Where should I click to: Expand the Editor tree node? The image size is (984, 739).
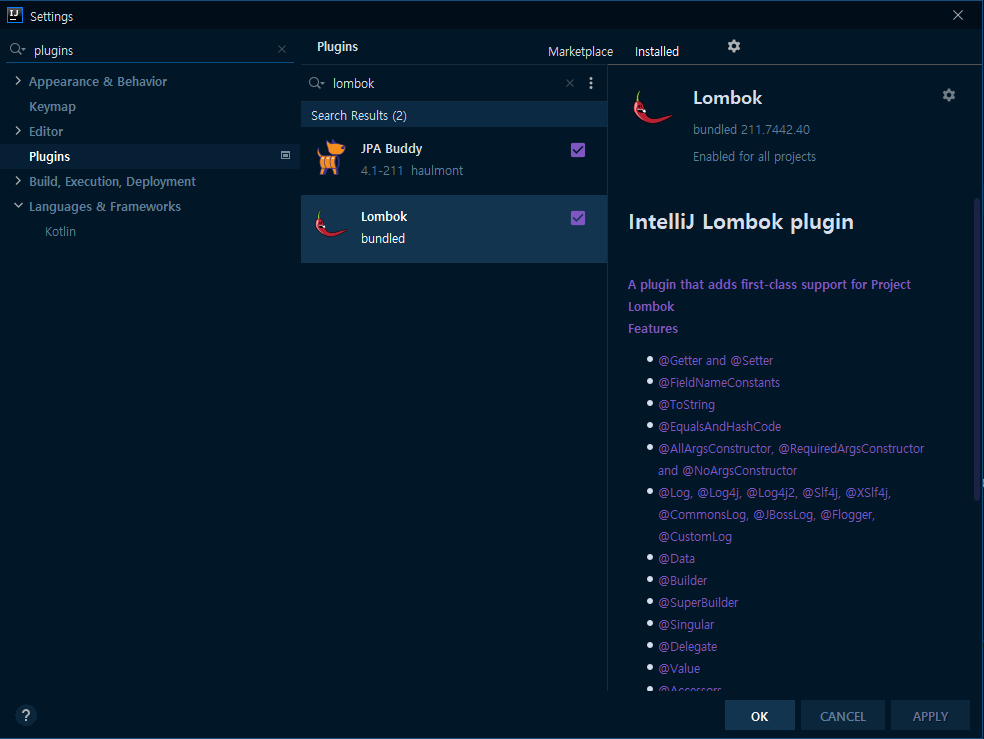tap(18, 130)
